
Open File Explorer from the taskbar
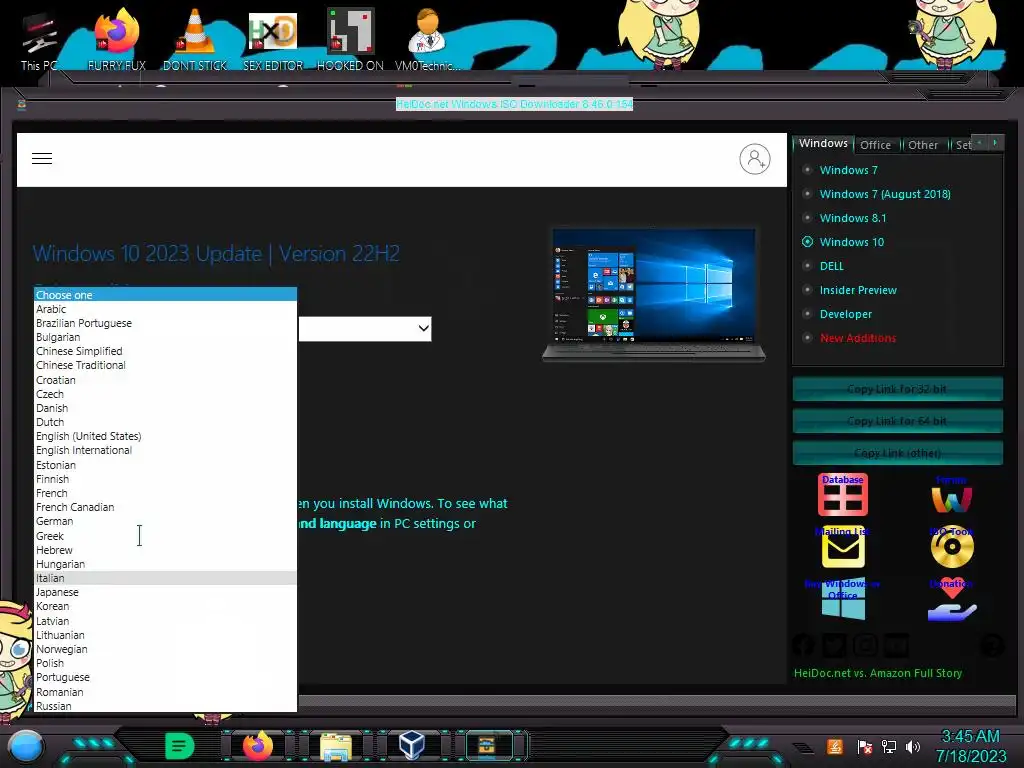pyautogui.click(x=336, y=746)
